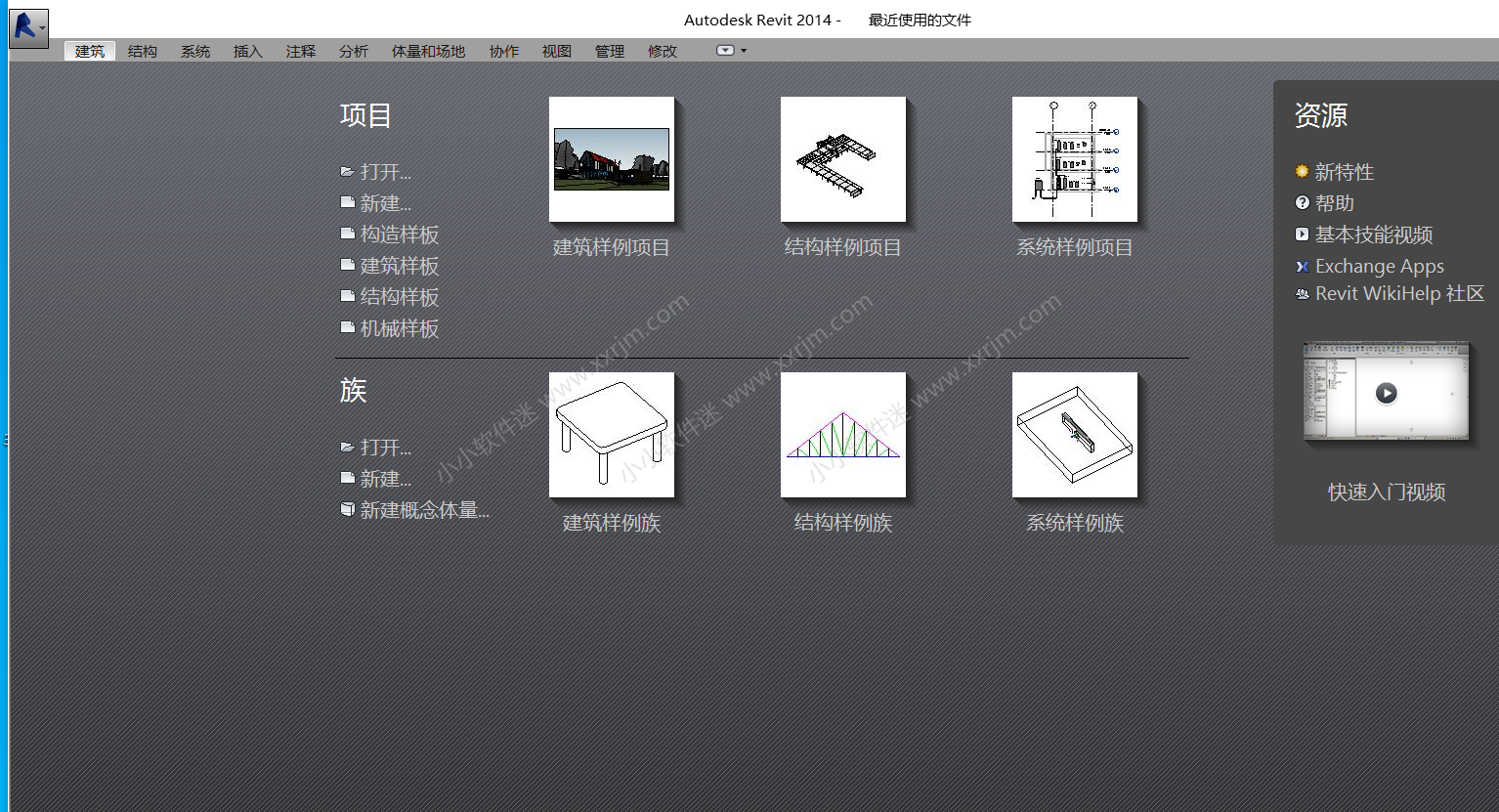Switch to the 结构 ribbon tab
Image resolution: width=1499 pixels, height=812 pixels.
pyautogui.click(x=143, y=51)
